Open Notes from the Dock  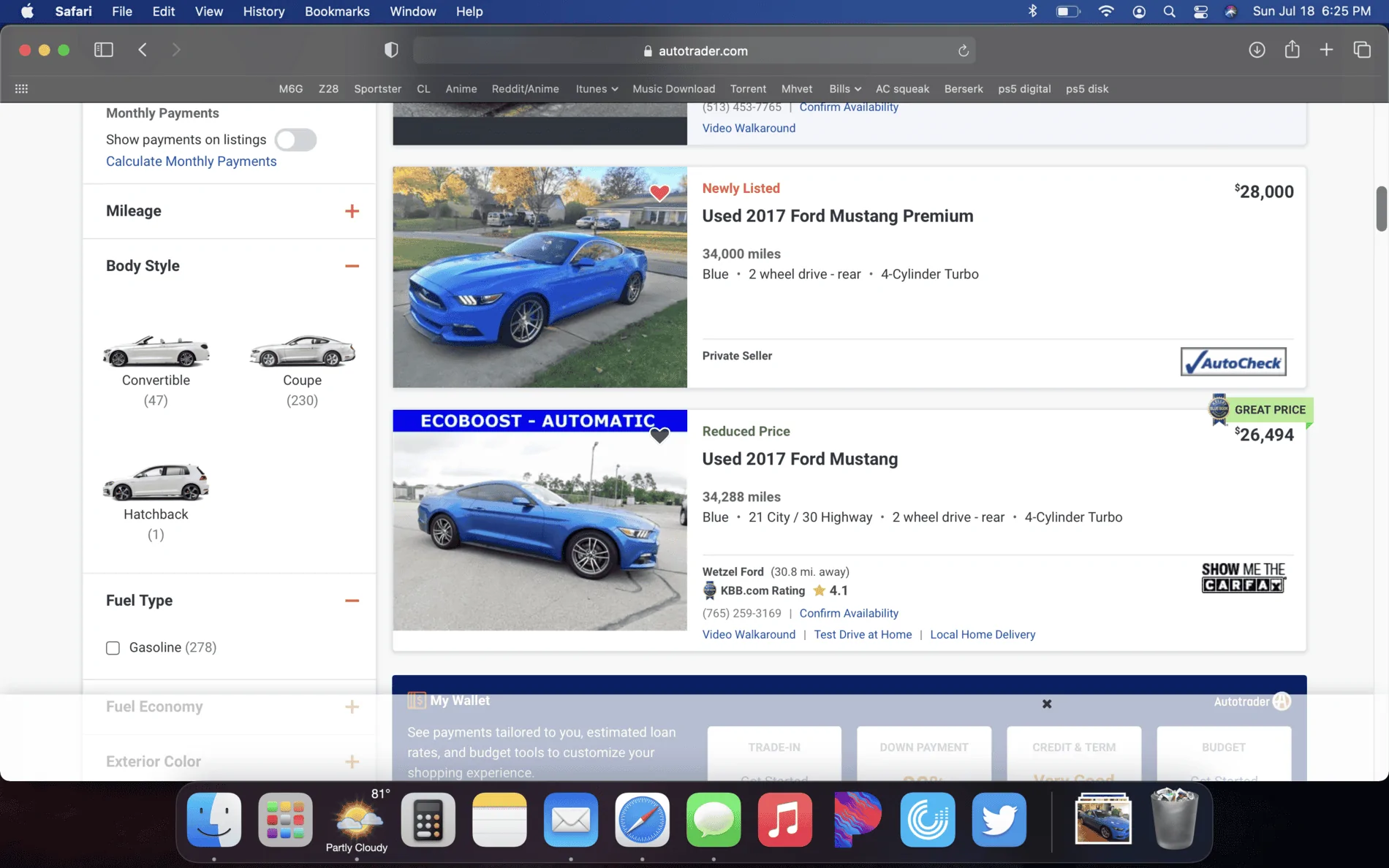pyautogui.click(x=499, y=820)
